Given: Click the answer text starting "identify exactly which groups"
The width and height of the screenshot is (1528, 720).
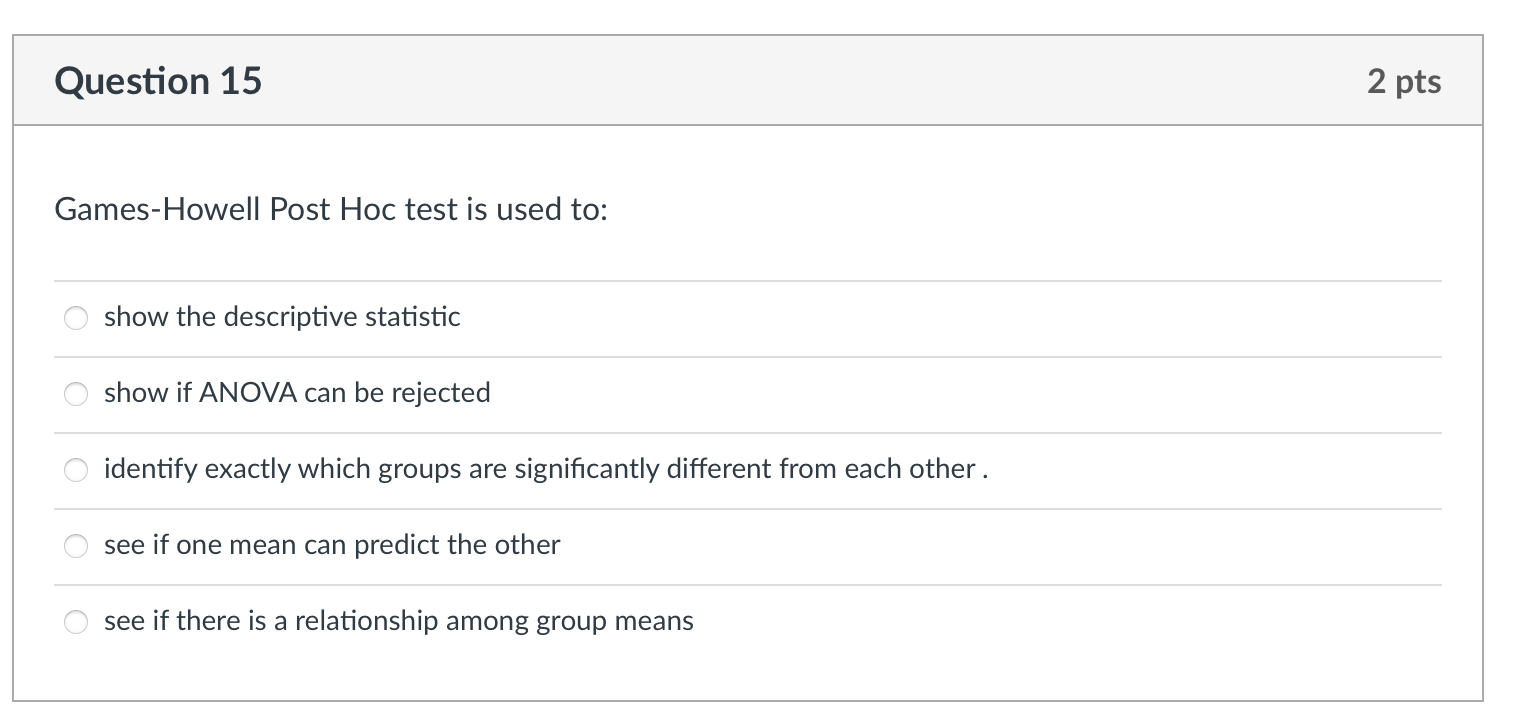Looking at the screenshot, I should click(546, 469).
